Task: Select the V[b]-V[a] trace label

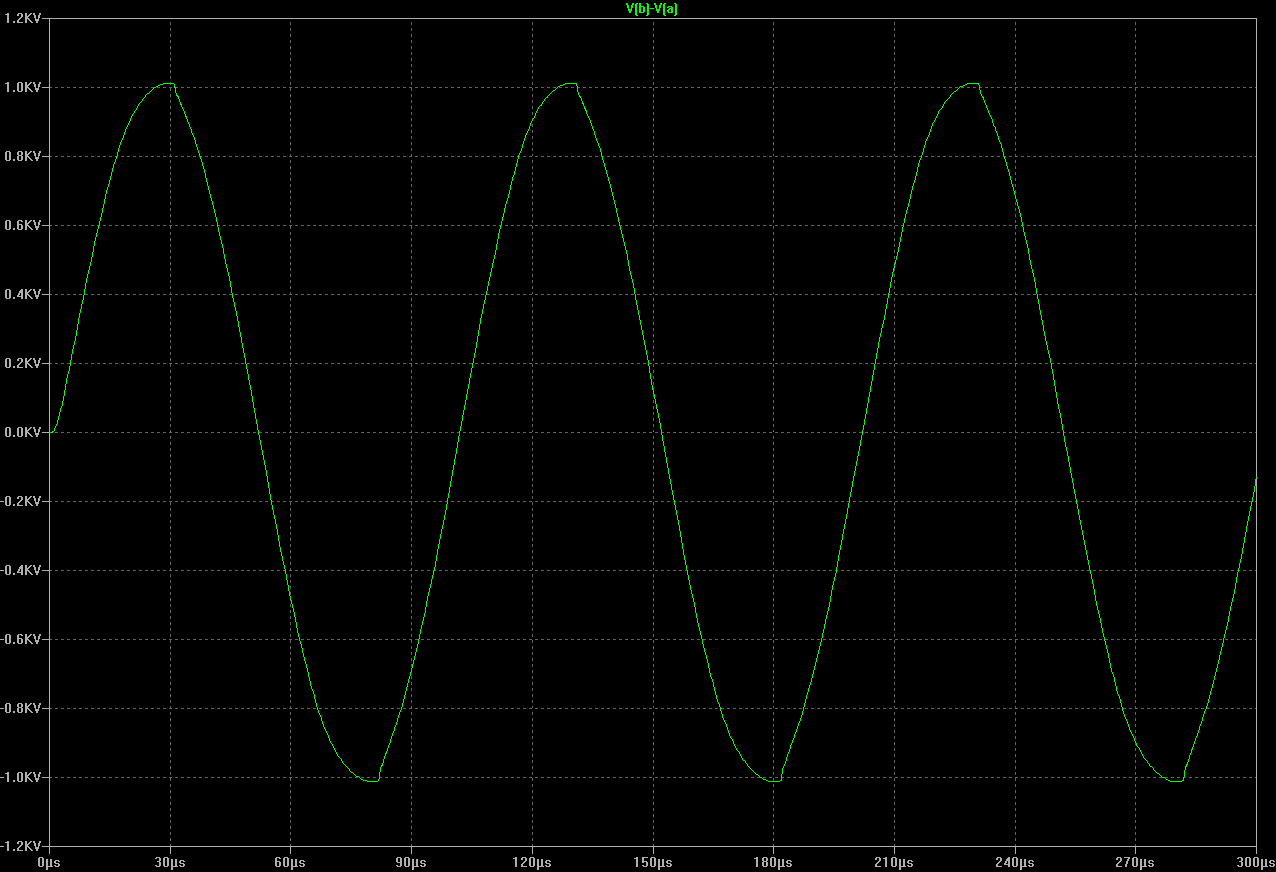Action: tap(652, 8)
